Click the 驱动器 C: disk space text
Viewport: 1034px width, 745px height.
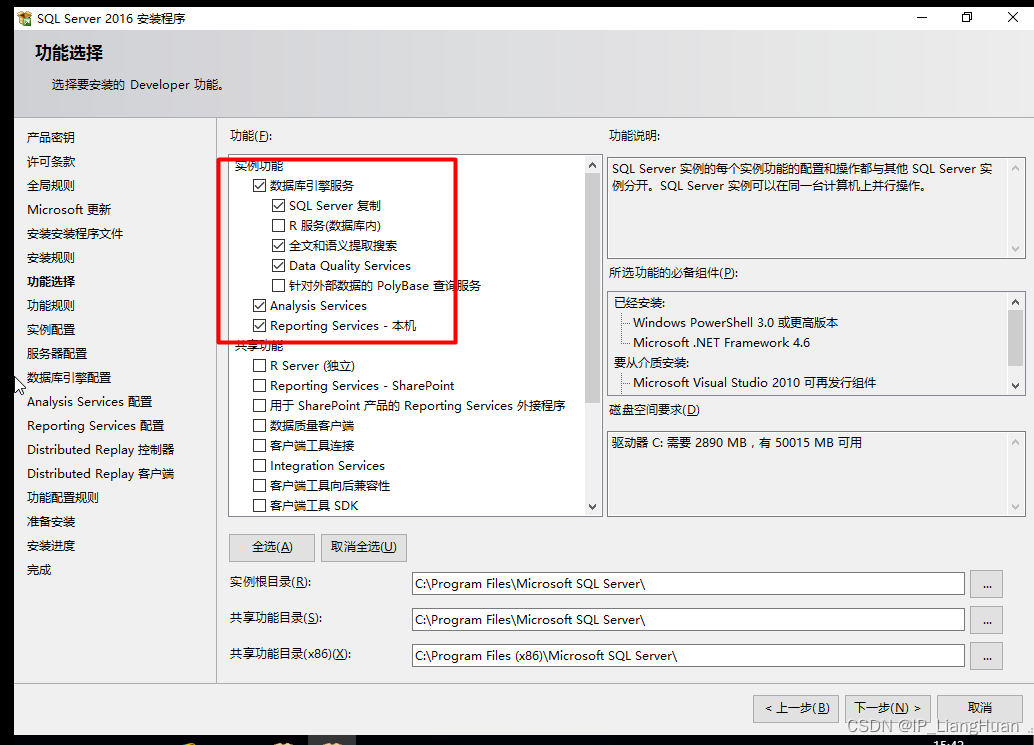coord(737,443)
